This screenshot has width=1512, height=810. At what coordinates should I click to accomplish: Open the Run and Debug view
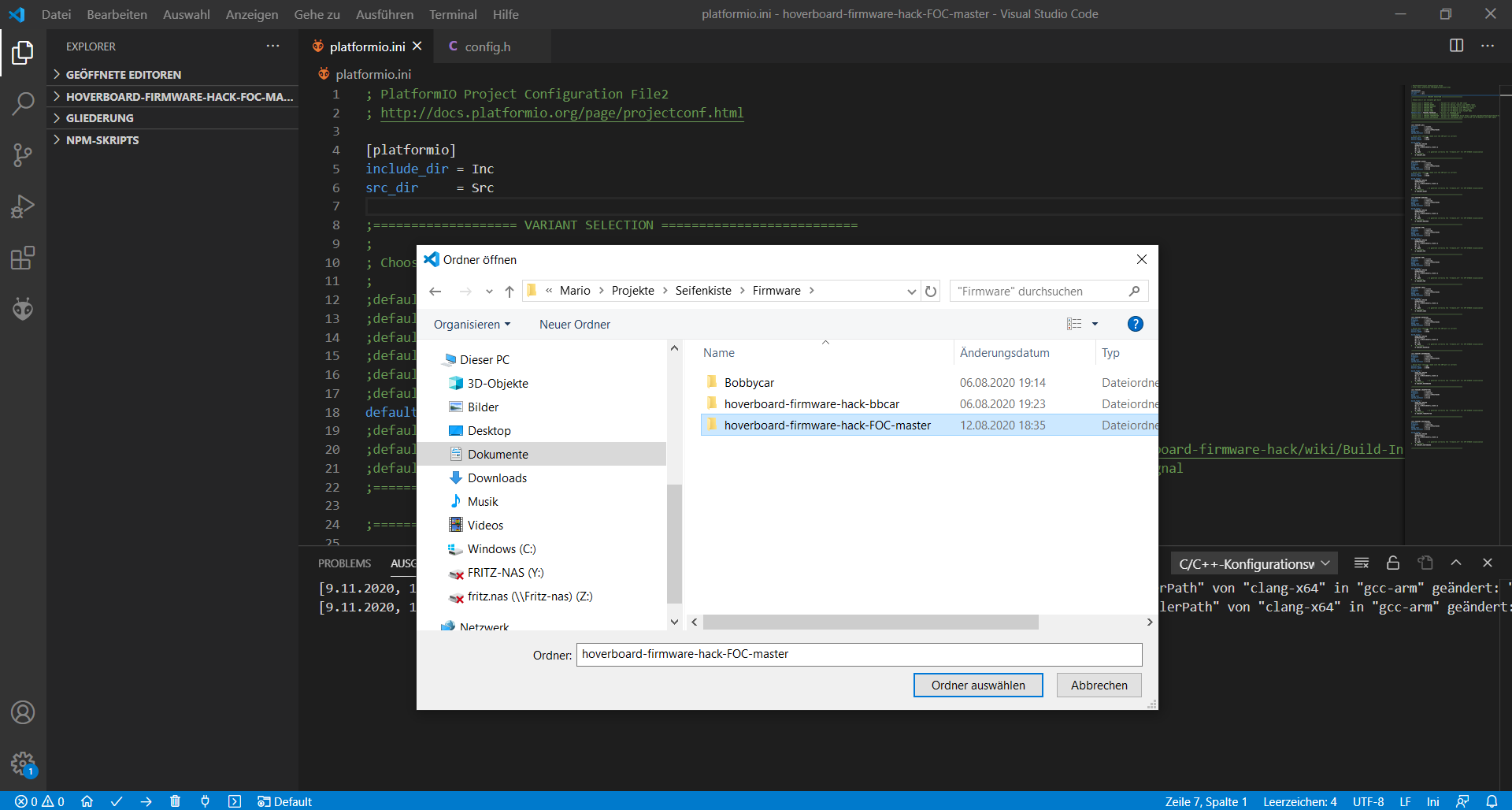click(x=23, y=206)
